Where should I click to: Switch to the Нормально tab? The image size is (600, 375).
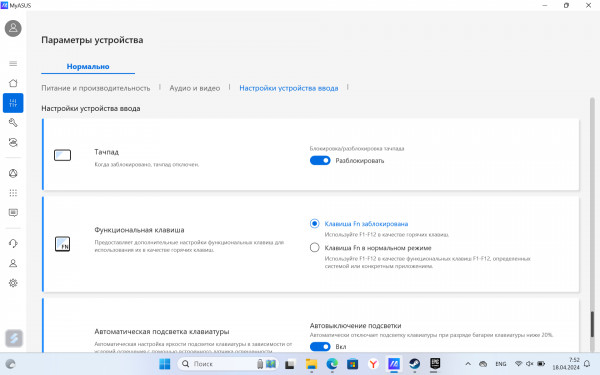88,66
